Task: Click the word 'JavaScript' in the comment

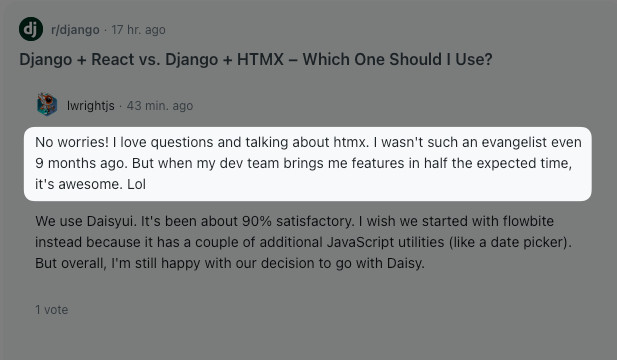Action: click(x=360, y=242)
